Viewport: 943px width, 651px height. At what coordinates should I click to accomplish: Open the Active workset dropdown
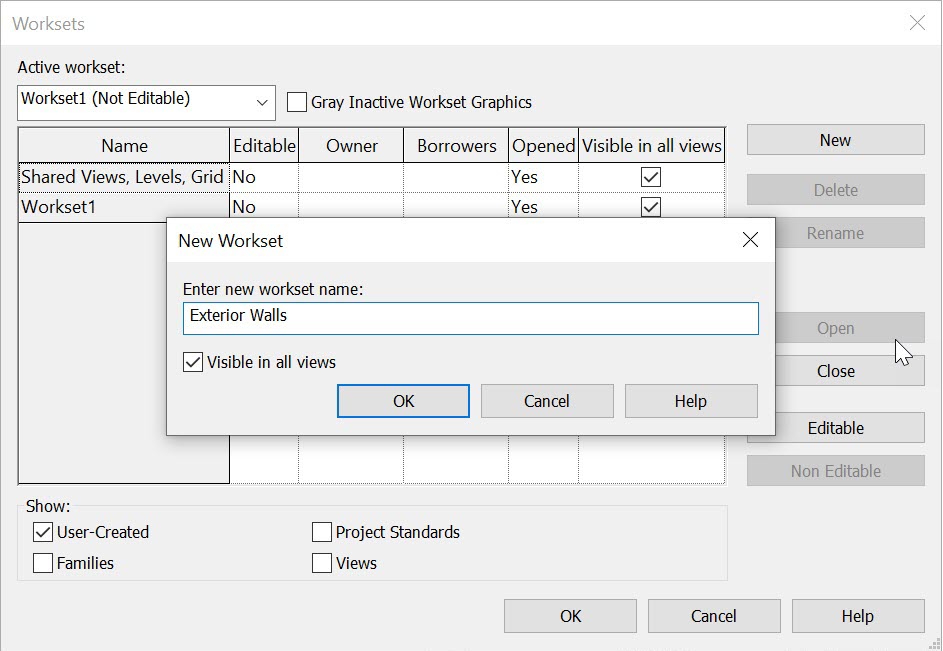pos(146,102)
